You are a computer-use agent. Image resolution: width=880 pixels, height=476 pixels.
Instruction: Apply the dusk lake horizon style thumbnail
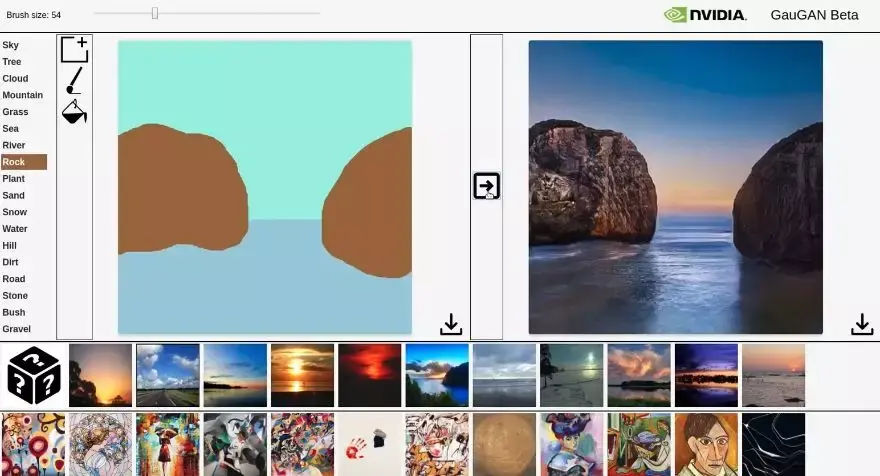click(235, 375)
